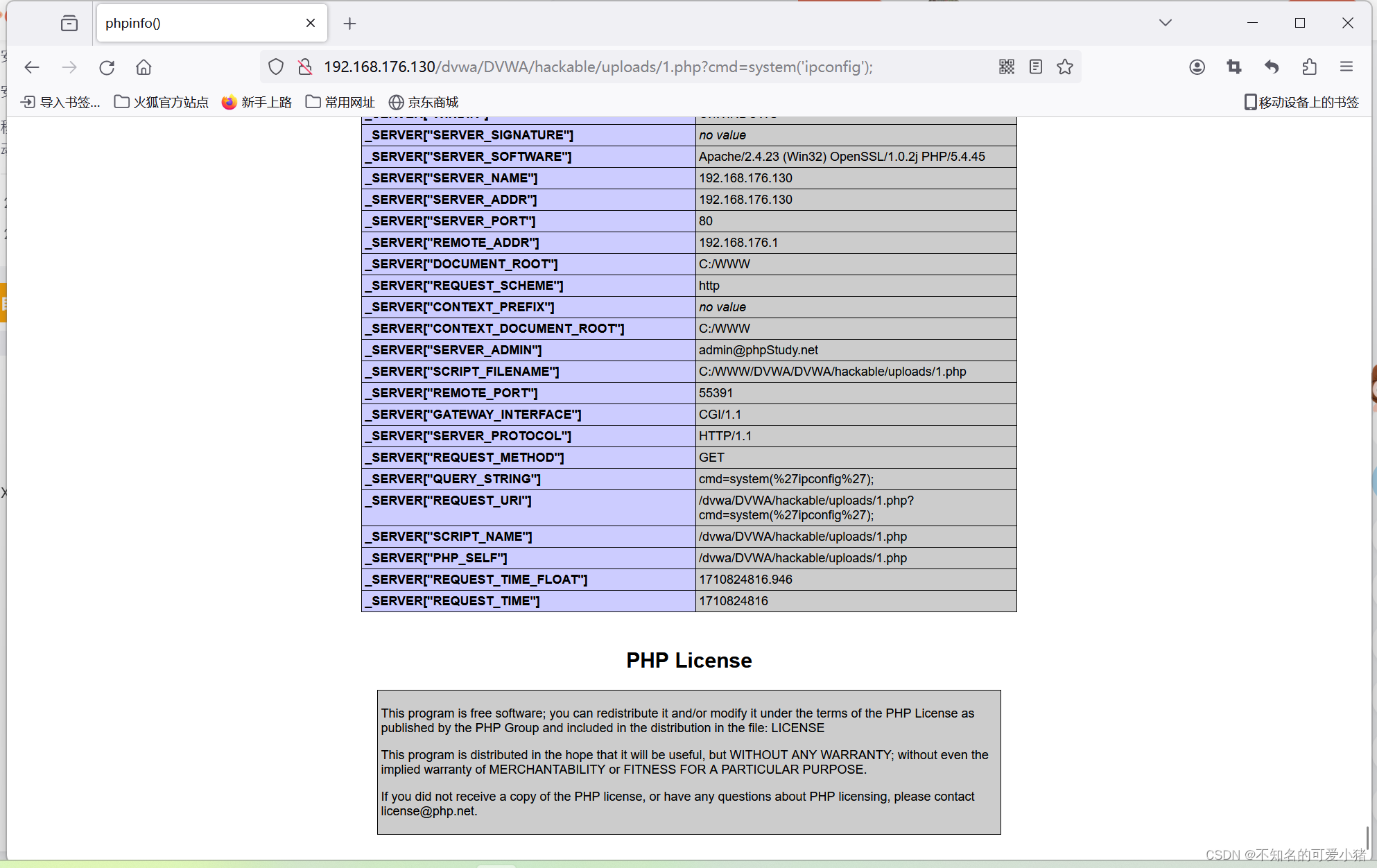Click REMOTE_ADDR value 192.168.176.1
1377x868 pixels.
coord(738,243)
